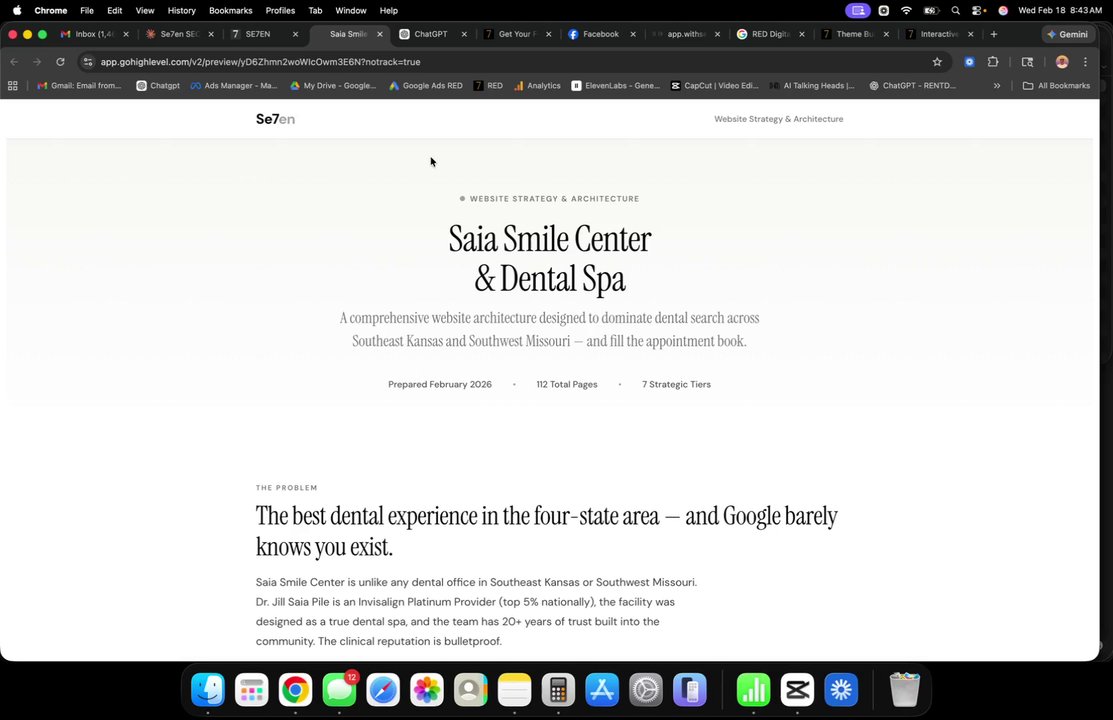Click the Gemini button in Chrome

click(x=1068, y=34)
